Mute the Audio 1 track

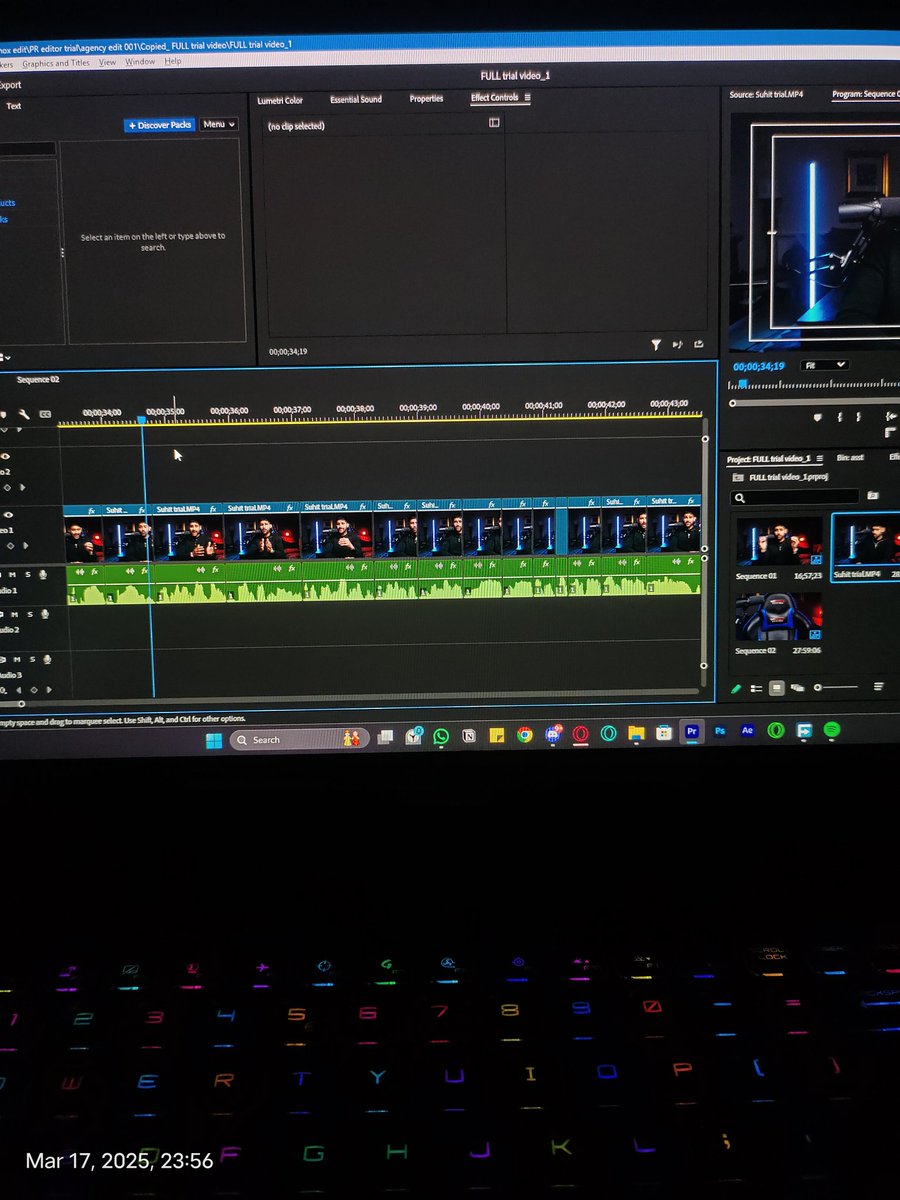[x=12, y=574]
